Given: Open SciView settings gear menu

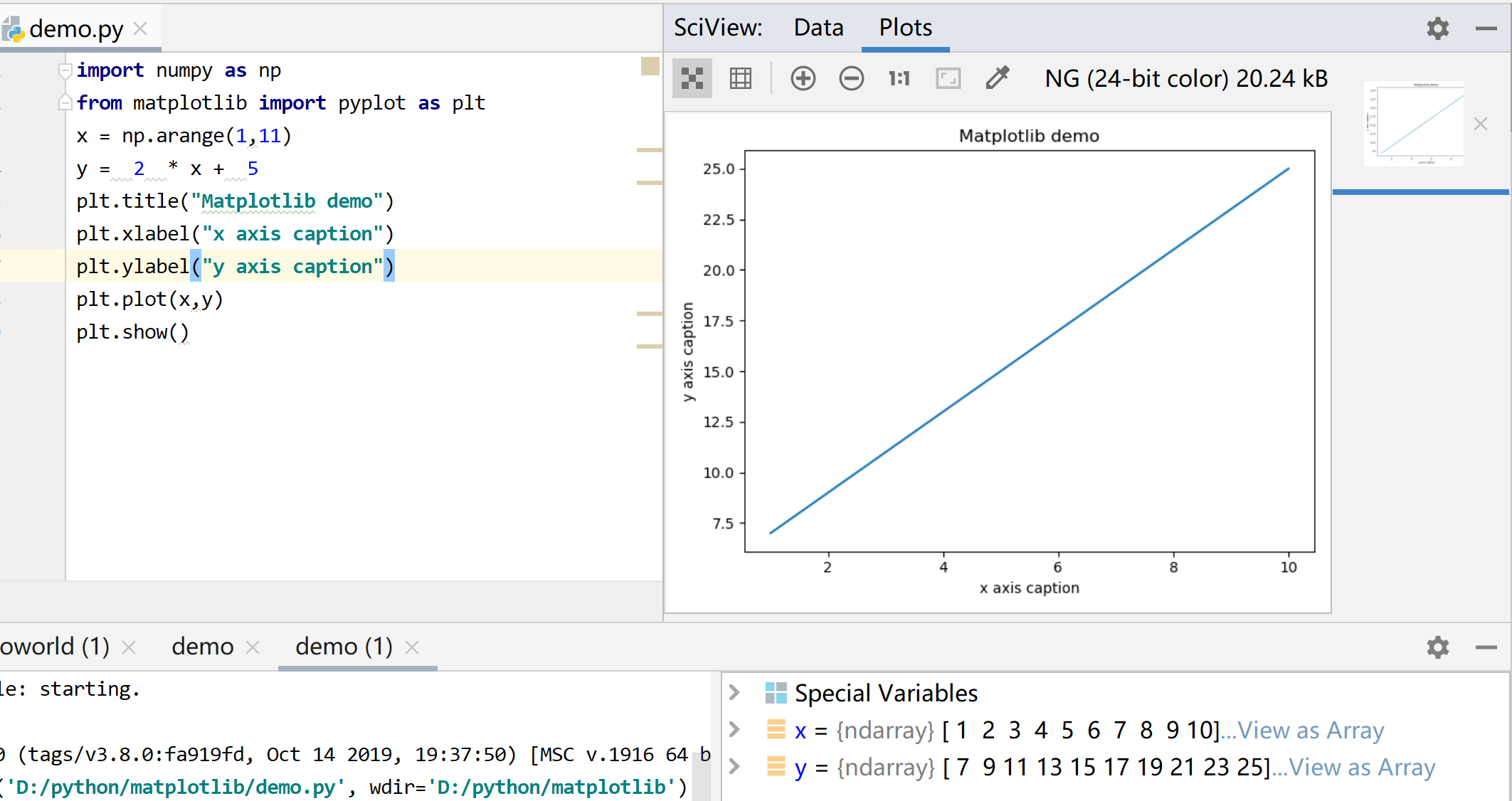Looking at the screenshot, I should click(1437, 28).
